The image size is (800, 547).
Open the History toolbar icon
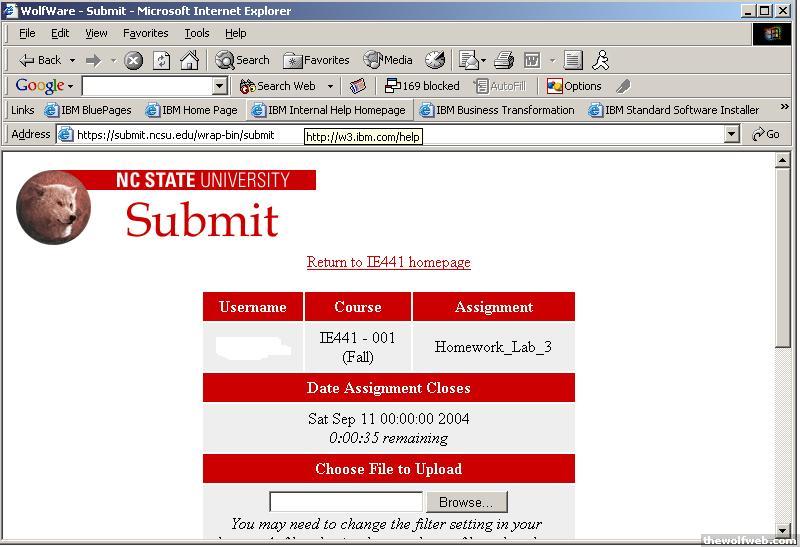tap(435, 60)
